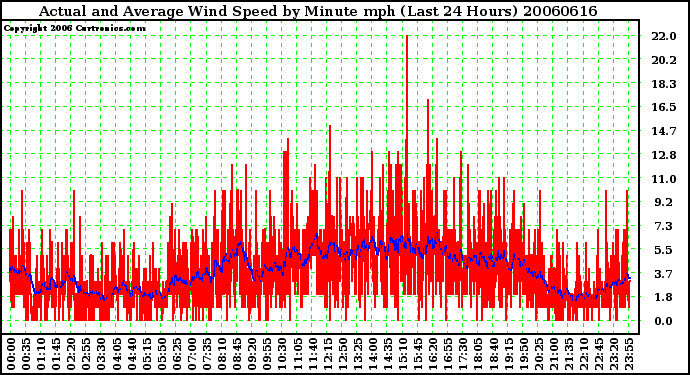Click the 02:20 time label
This screenshot has width=690, height=375.
click(x=71, y=354)
